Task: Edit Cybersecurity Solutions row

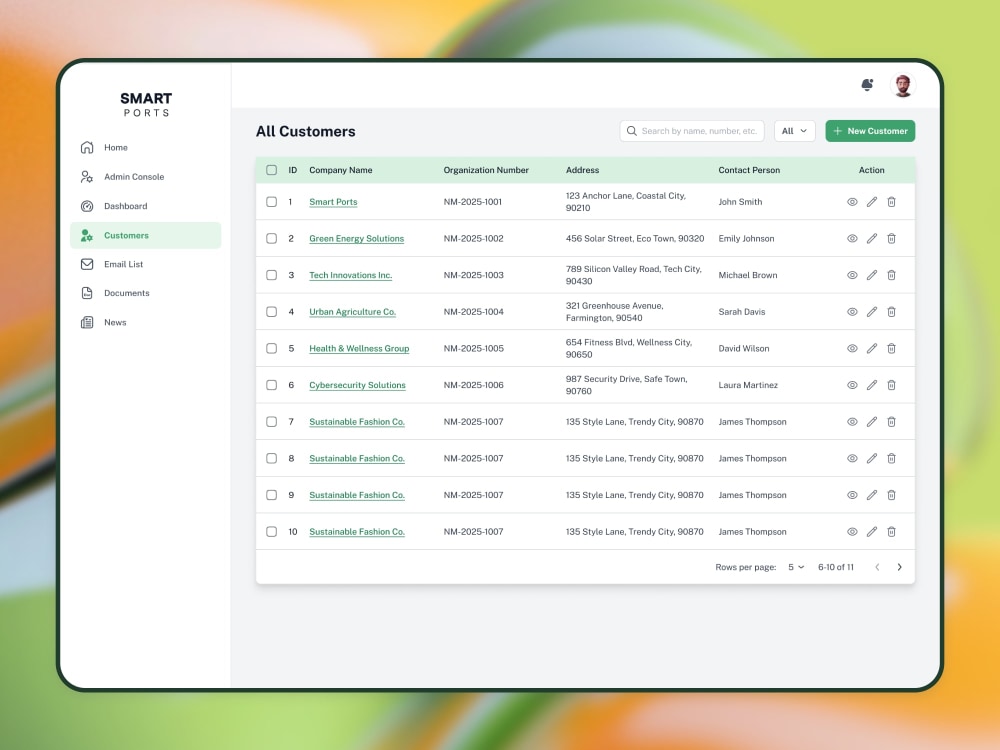Action: [x=872, y=385]
